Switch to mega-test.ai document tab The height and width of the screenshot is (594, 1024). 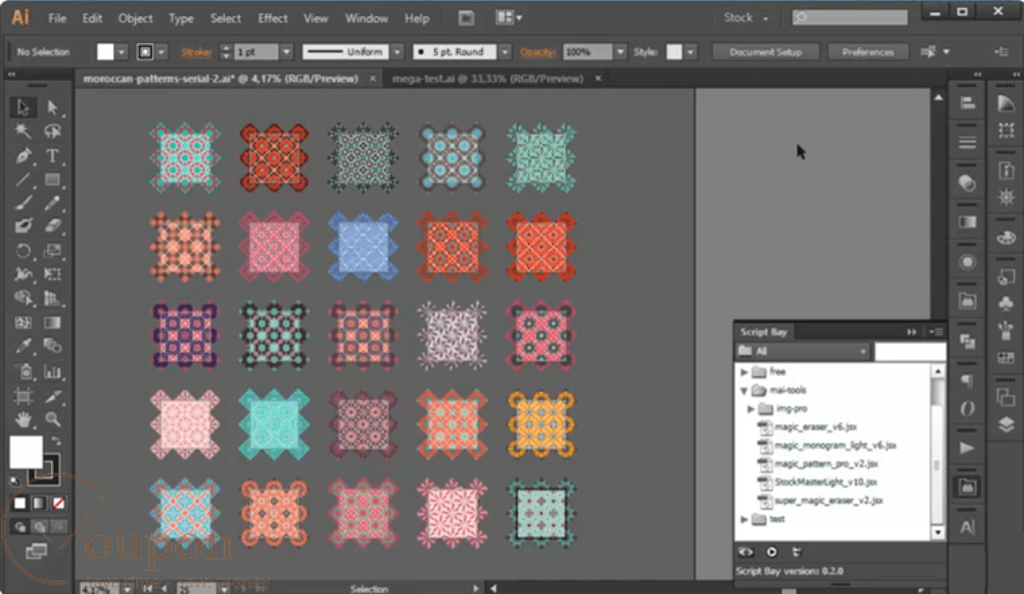point(487,78)
